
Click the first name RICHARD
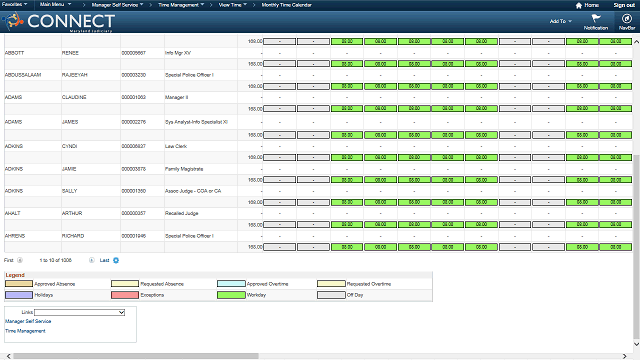73,236
